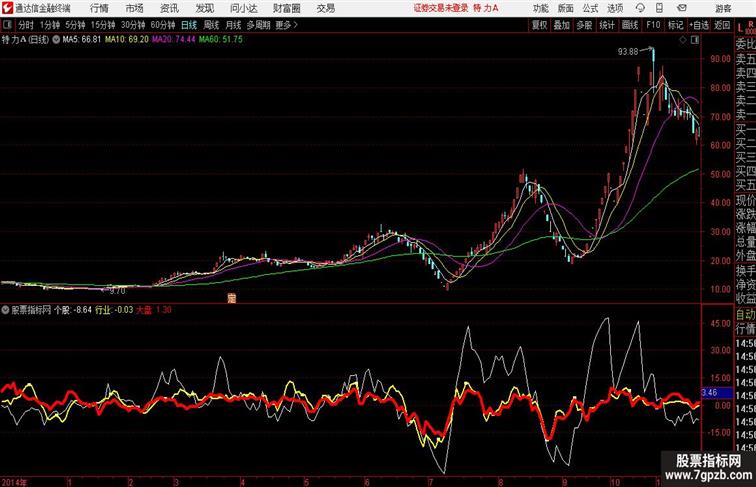Click the 复权 toolbar button

(539, 25)
